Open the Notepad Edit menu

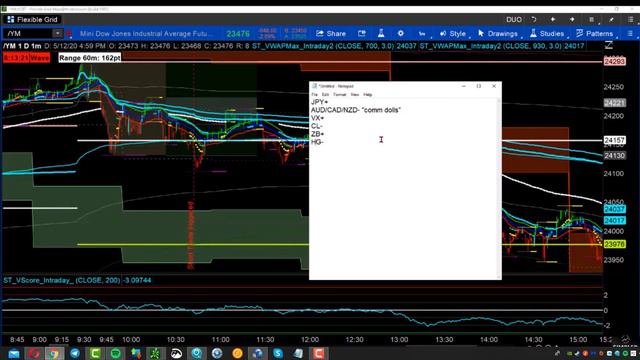(x=325, y=95)
